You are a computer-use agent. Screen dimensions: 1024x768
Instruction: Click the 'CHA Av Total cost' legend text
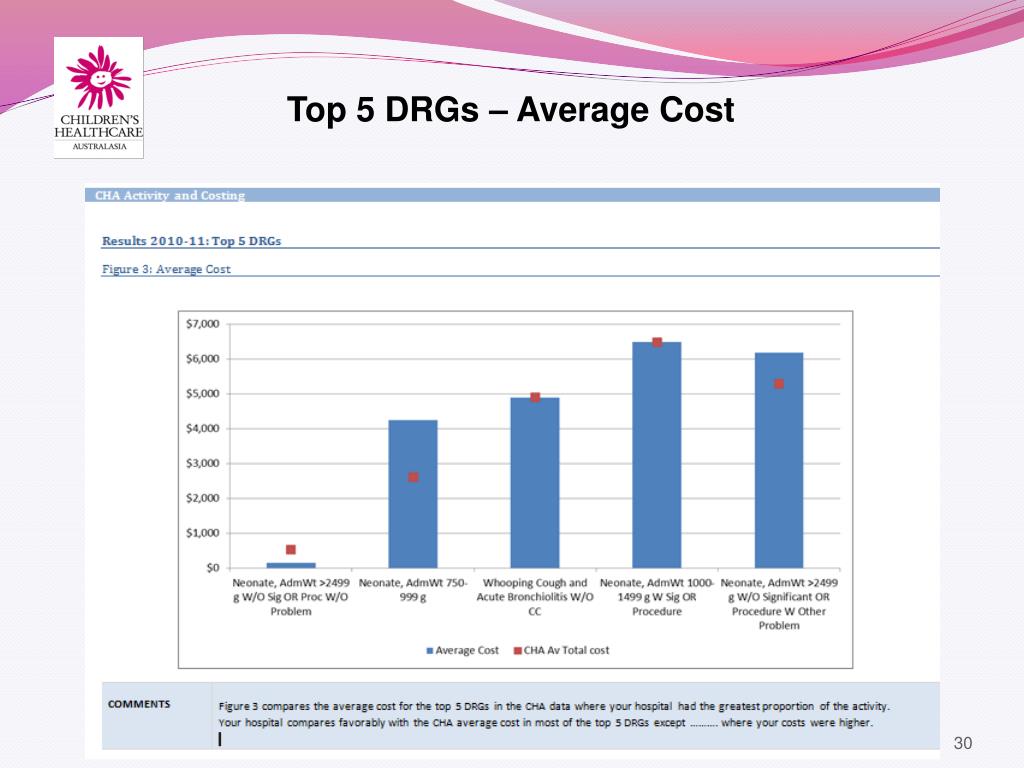pos(566,650)
